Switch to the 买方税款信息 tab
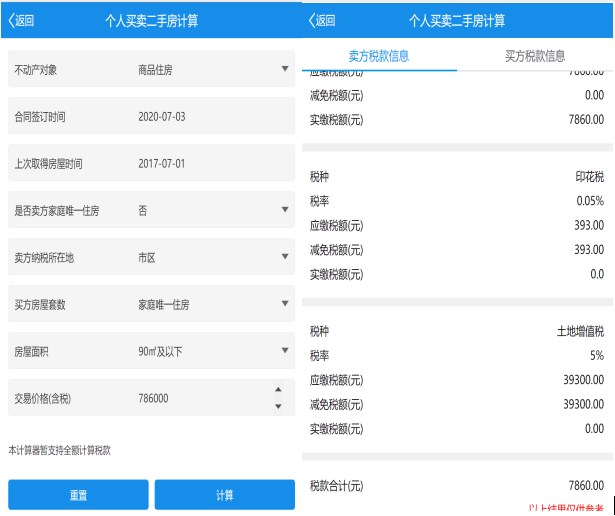This screenshot has height=516, width=615. pyautogui.click(x=535, y=56)
